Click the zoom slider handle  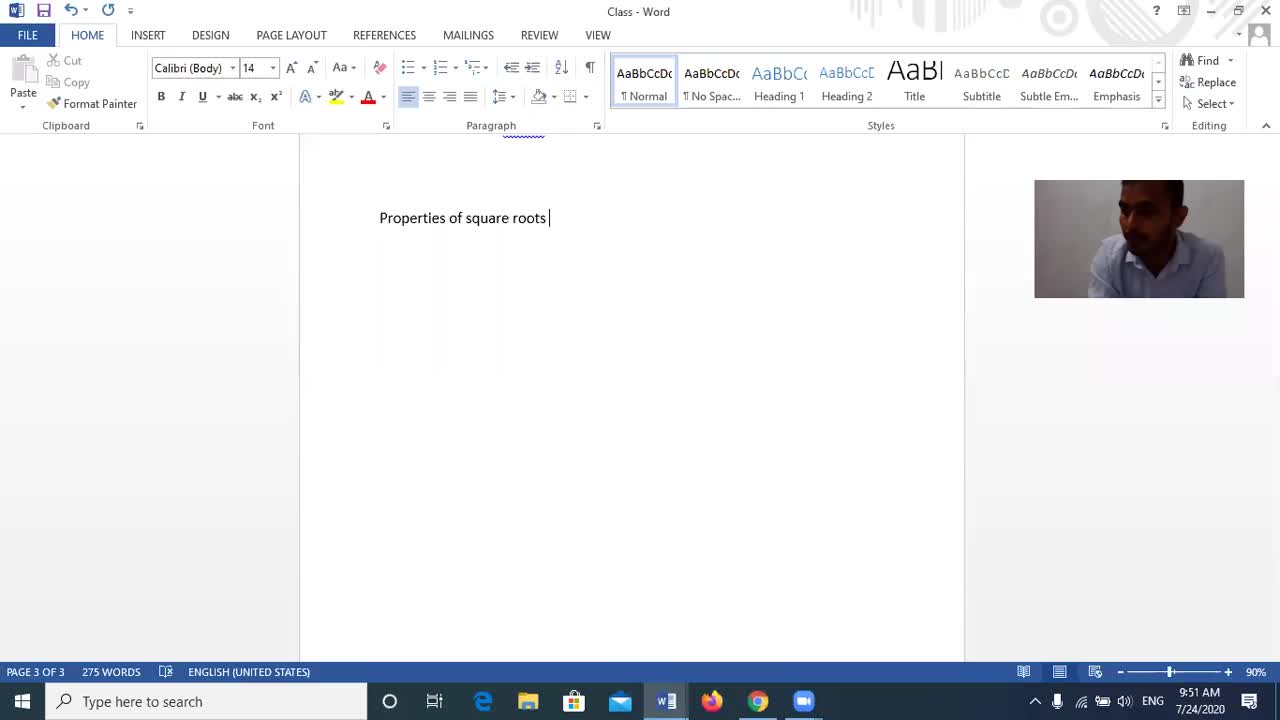[1170, 672]
